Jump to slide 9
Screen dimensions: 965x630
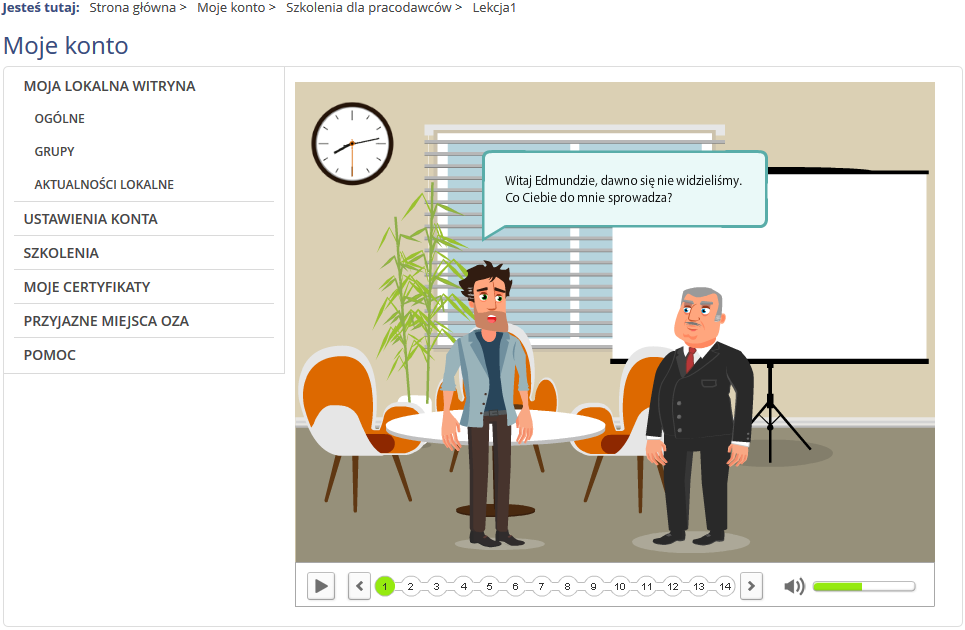[x=593, y=586]
